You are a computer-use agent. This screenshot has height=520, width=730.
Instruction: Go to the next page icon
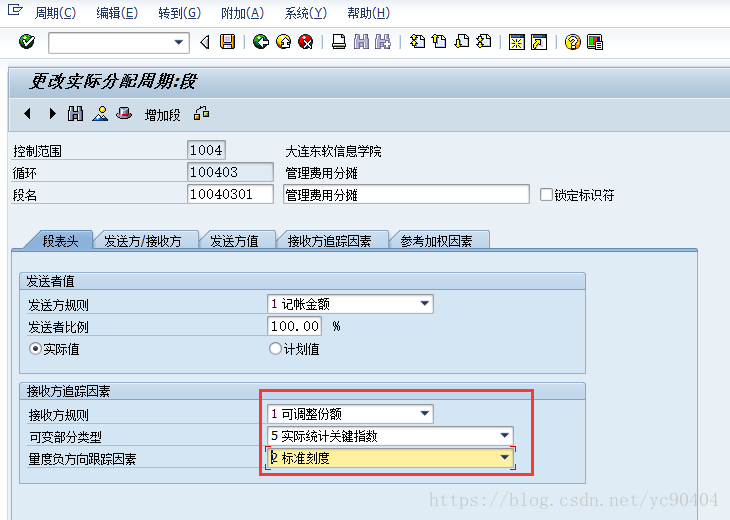tap(461, 42)
